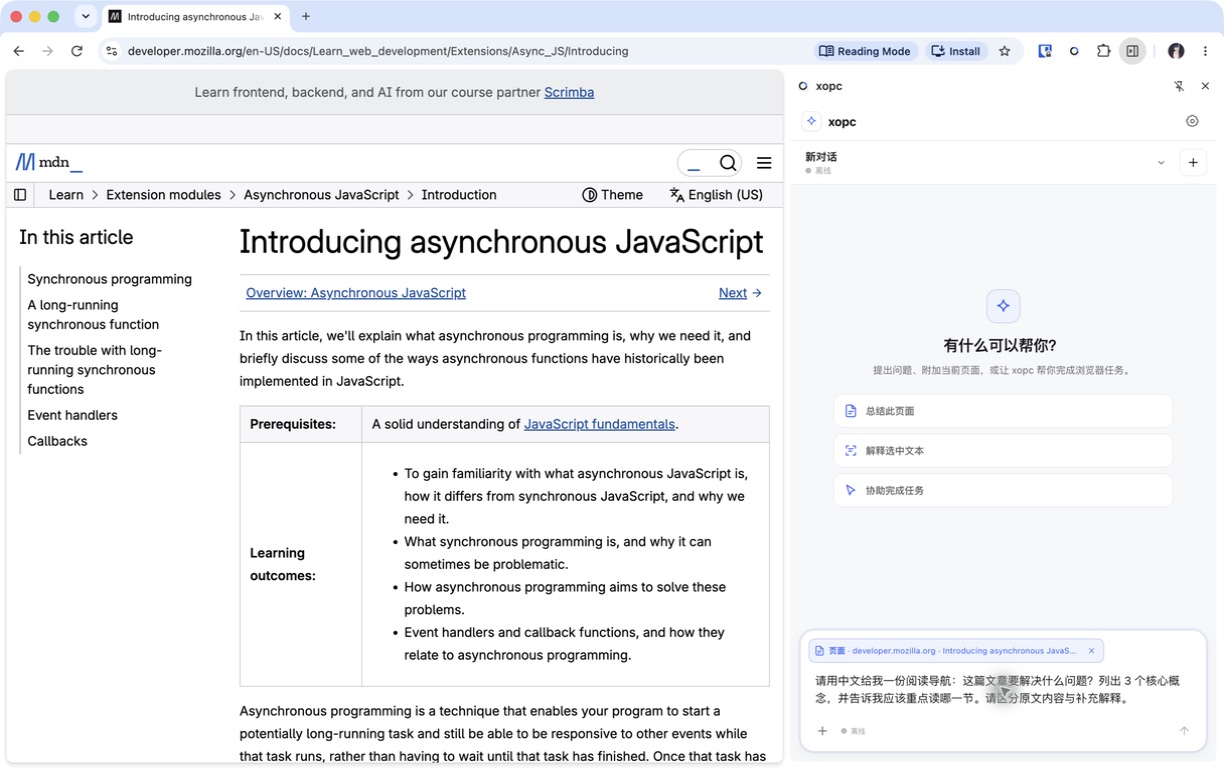Viewport: 1224px width, 768px height.
Task: Open the profile avatar menu
Action: point(1176,51)
